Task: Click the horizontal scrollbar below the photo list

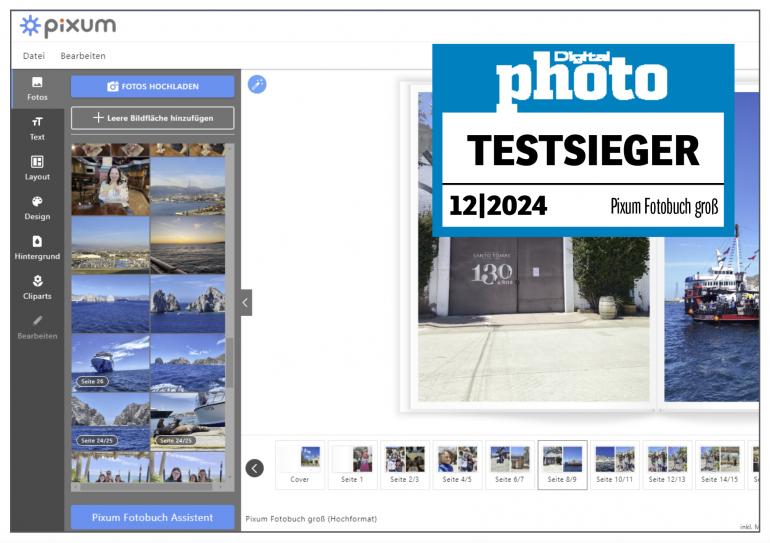Action: click(147, 487)
